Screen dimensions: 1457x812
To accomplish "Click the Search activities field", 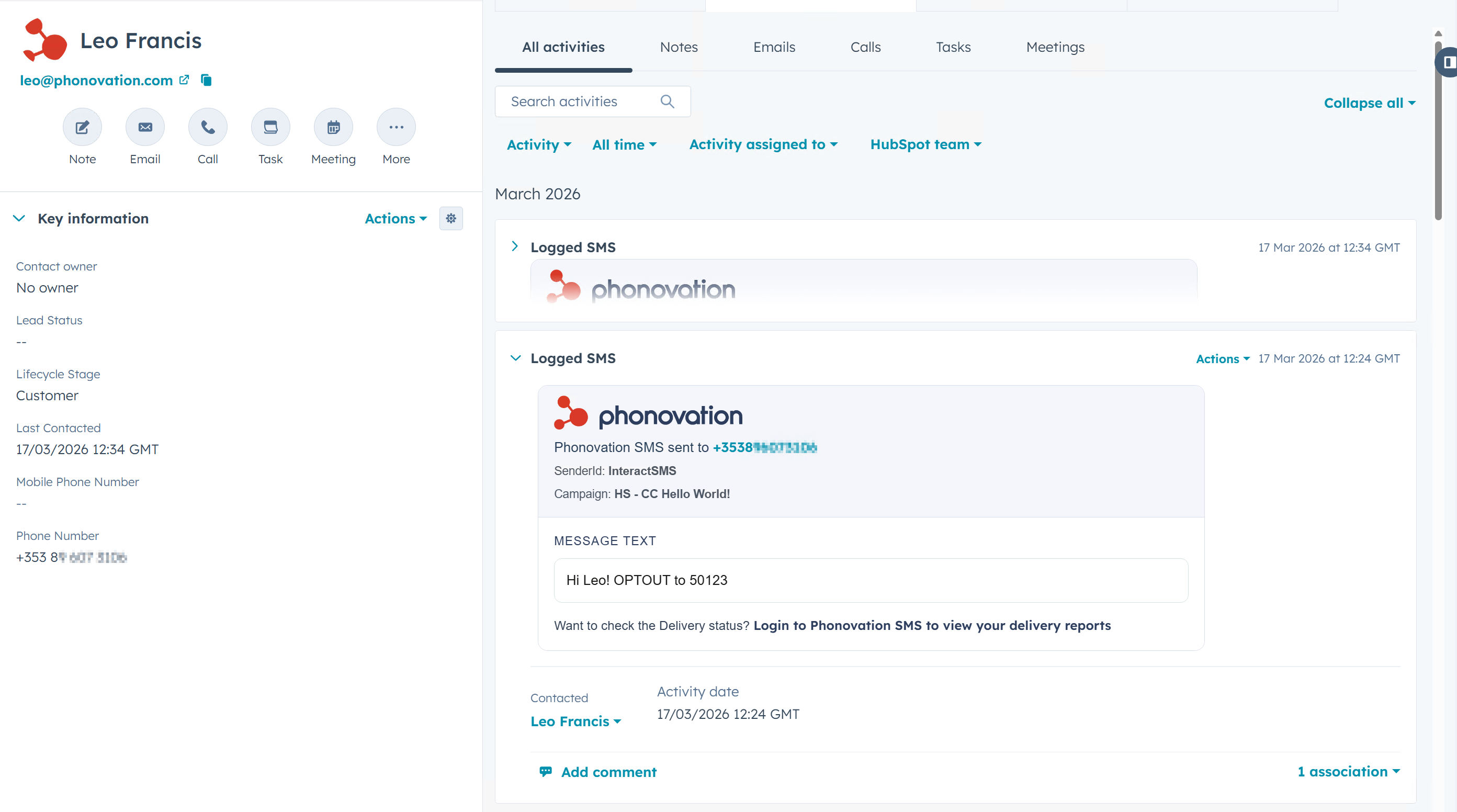I will [x=583, y=102].
